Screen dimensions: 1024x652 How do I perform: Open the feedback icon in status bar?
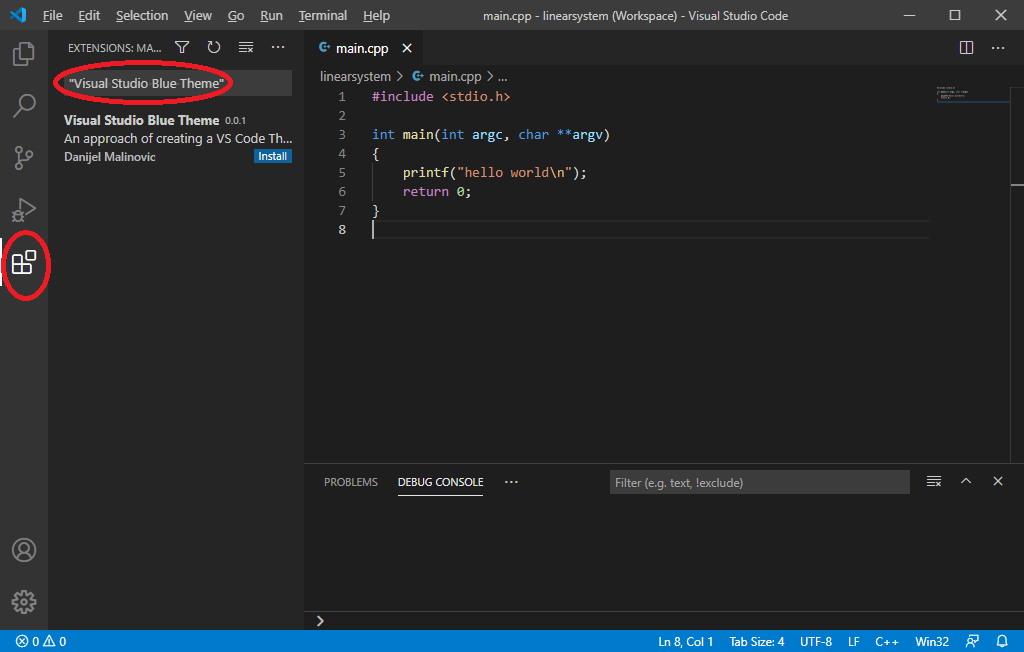click(972, 642)
